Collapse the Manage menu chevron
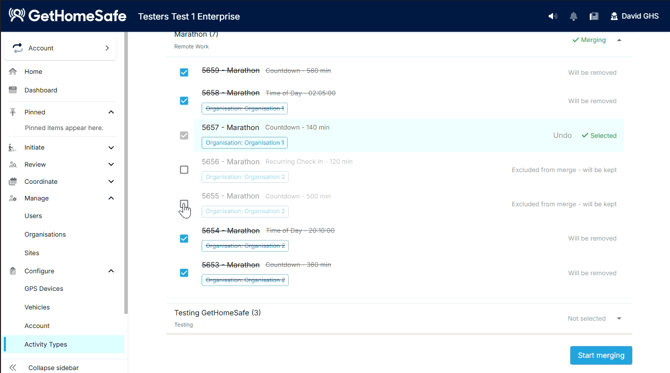670x373 pixels. 111,198
